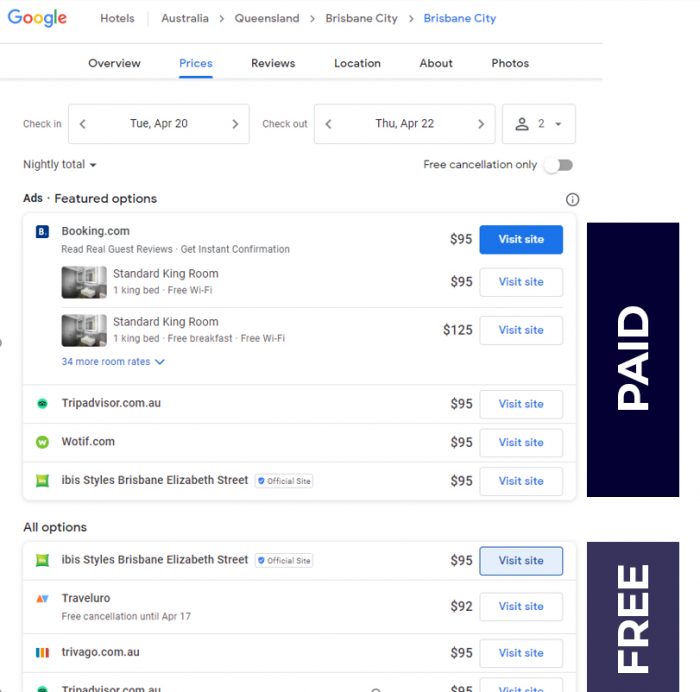Click the Tripadvisor owl icon in Featured options
700x692 pixels.
tap(42, 404)
